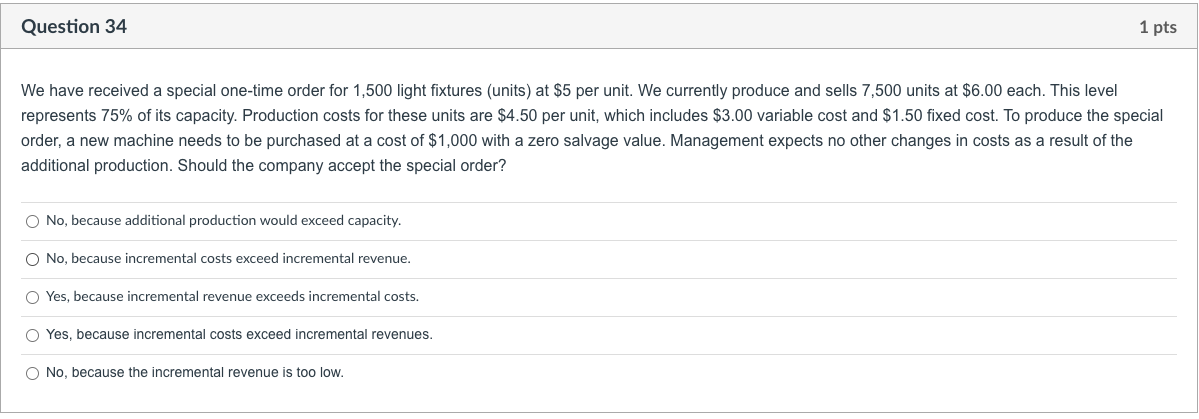Click the '$6.00' selling price
This screenshot has width=1199, height=419.
pos(985,90)
